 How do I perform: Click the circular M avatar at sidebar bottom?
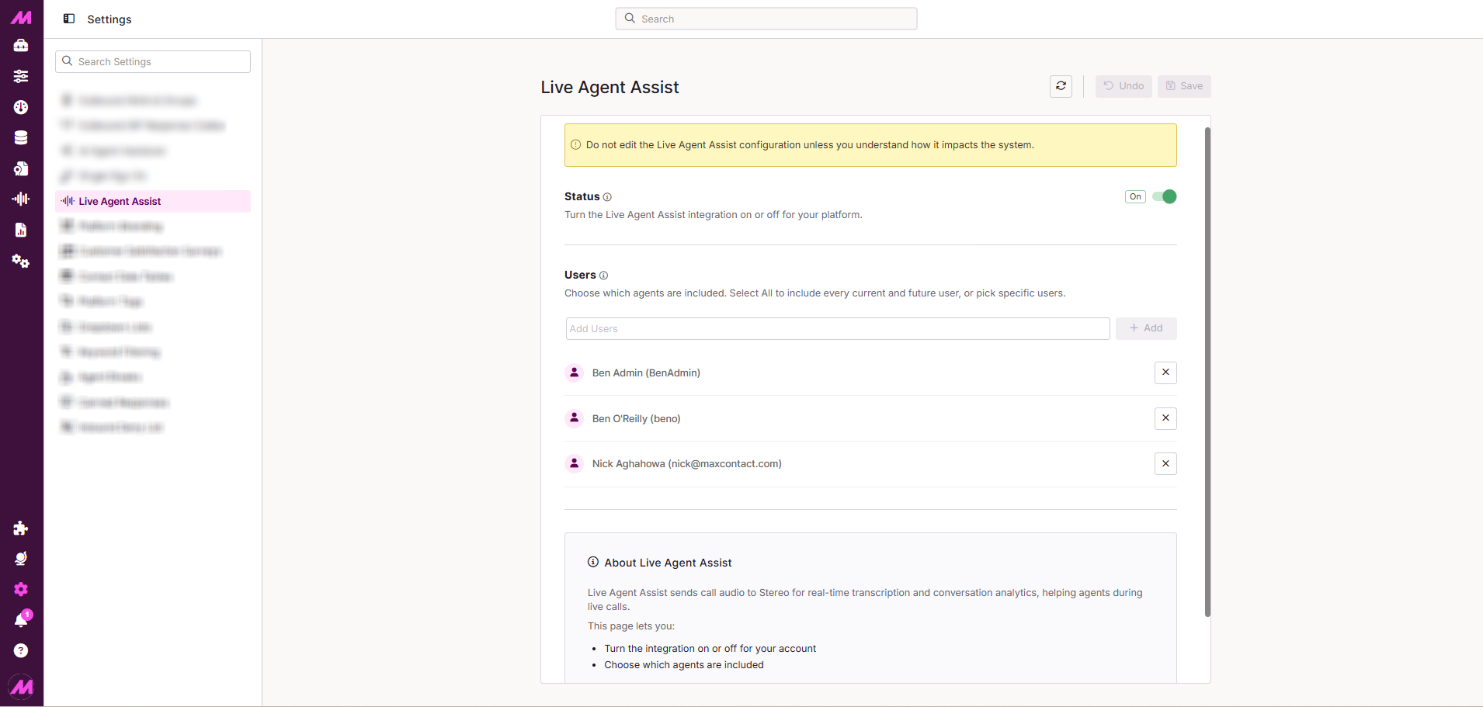[x=21, y=686]
